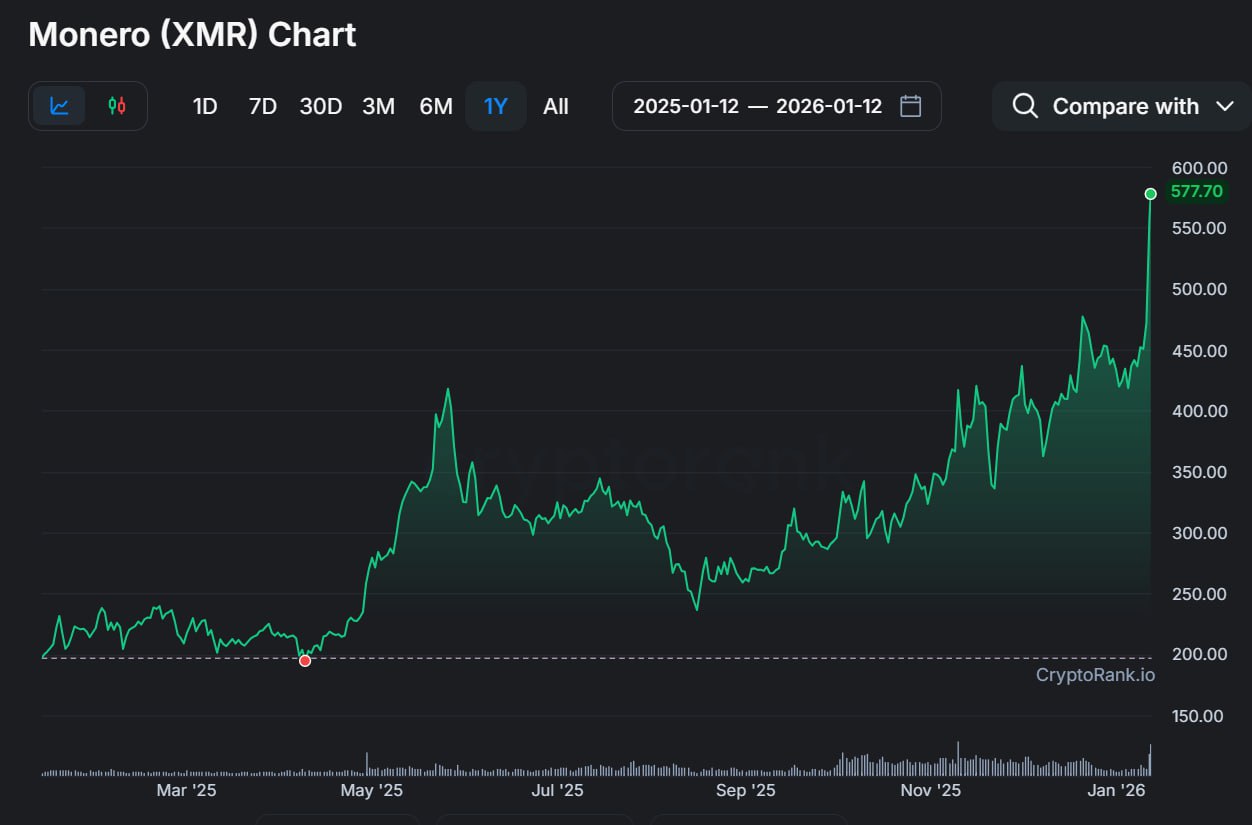The image size is (1252, 825).
Task: Switch to candlestick chart view
Action: click(117, 106)
